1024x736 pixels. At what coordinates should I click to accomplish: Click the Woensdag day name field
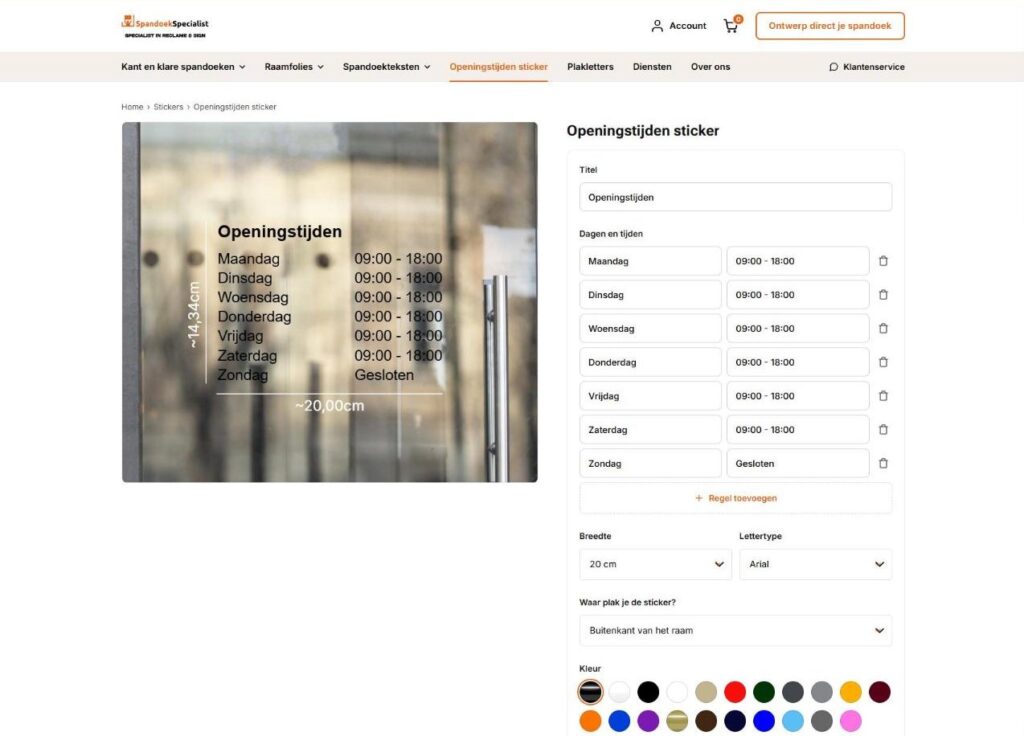[x=650, y=328]
